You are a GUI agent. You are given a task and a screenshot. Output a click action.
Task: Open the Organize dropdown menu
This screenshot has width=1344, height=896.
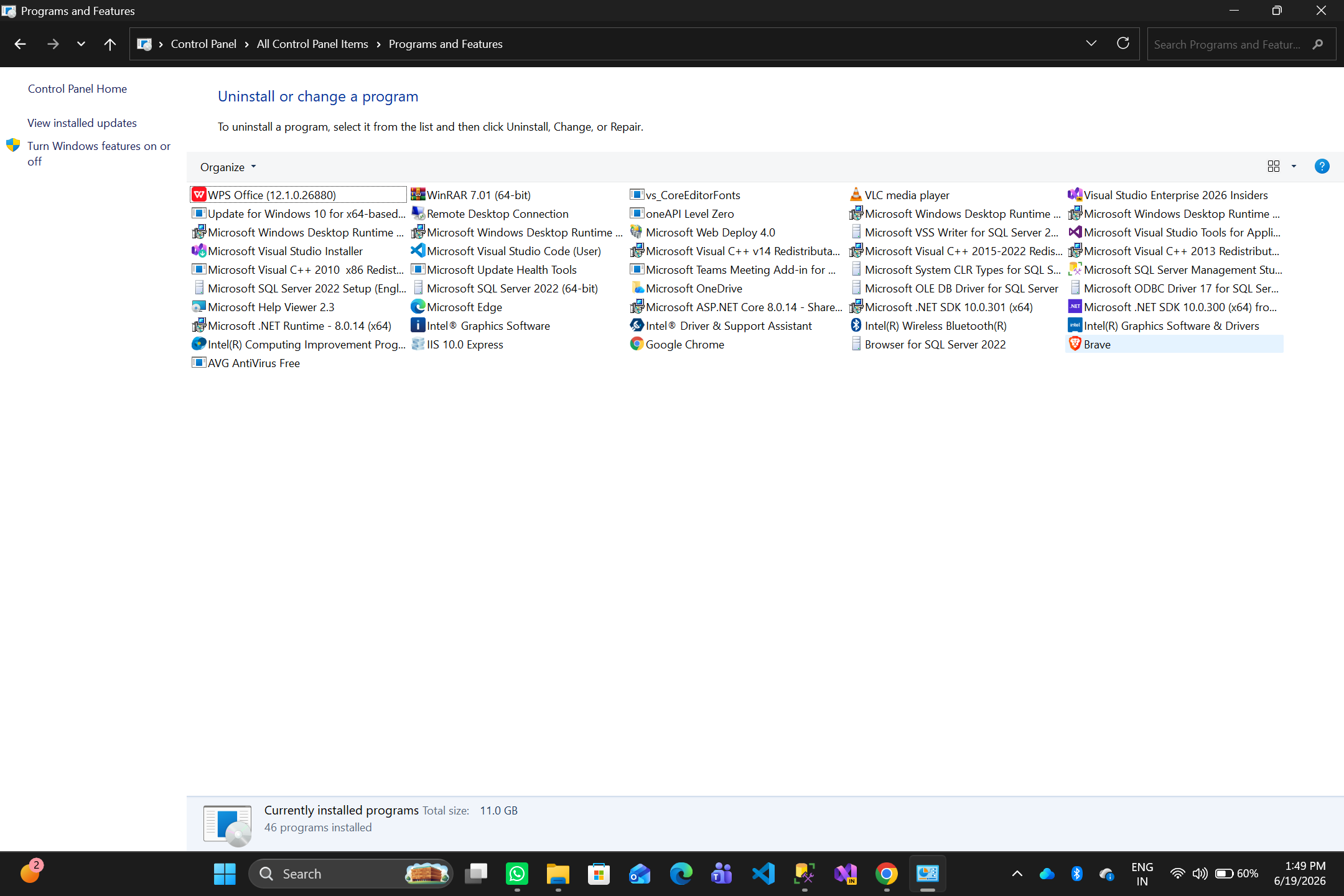(x=228, y=167)
